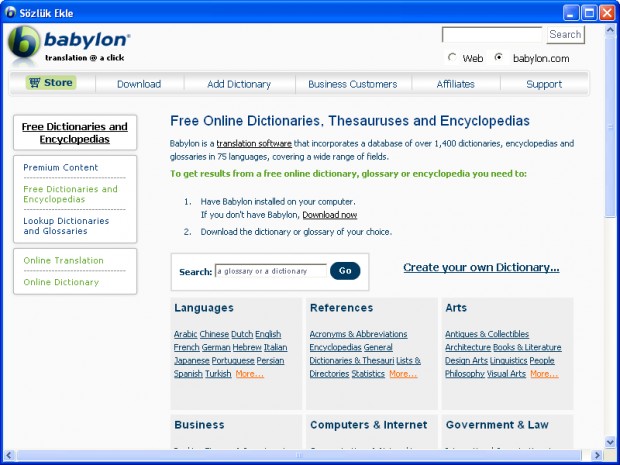This screenshot has width=620, height=465.
Task: Click More under References
Action: (403, 374)
